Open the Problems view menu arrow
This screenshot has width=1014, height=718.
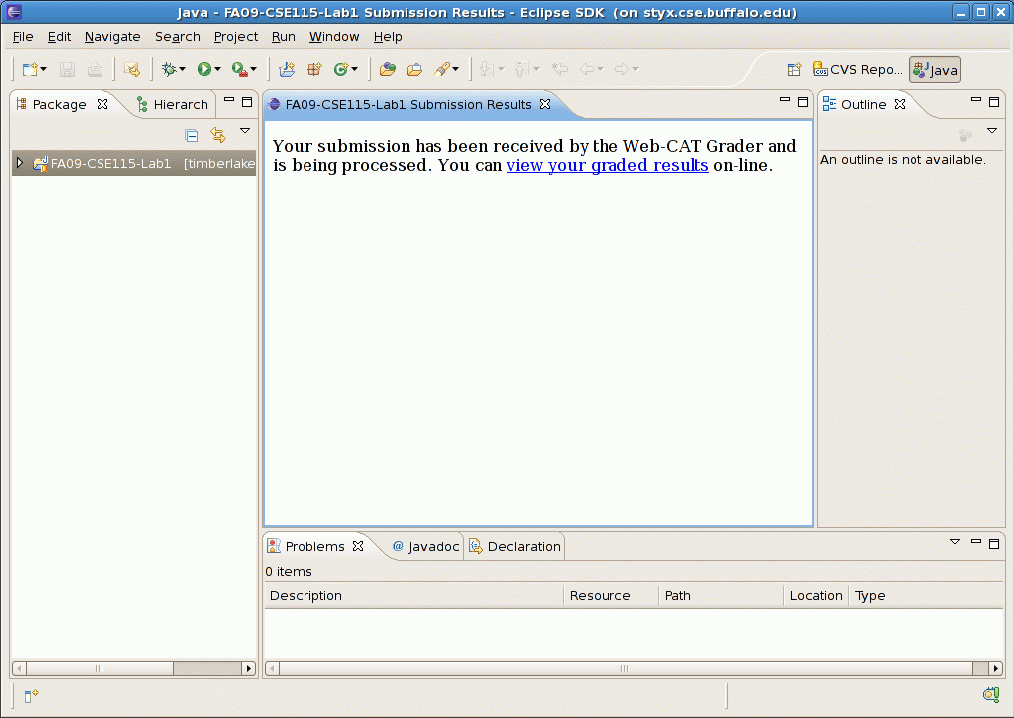954,542
